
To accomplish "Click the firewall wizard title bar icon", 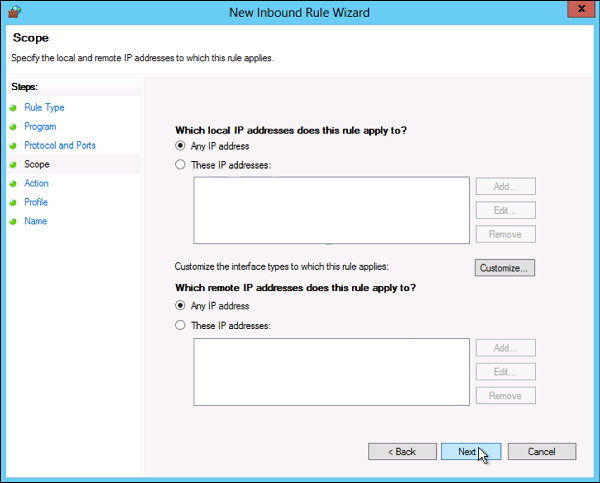I will tap(15, 12).
